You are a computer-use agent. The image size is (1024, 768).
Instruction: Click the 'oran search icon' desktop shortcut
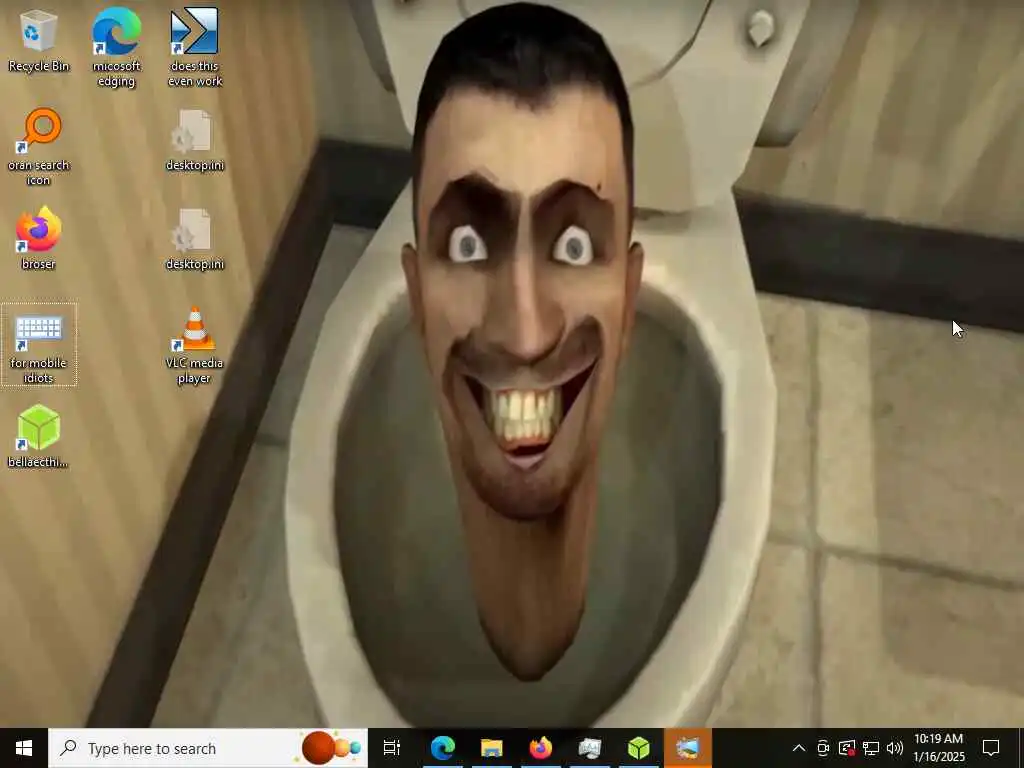[39, 146]
